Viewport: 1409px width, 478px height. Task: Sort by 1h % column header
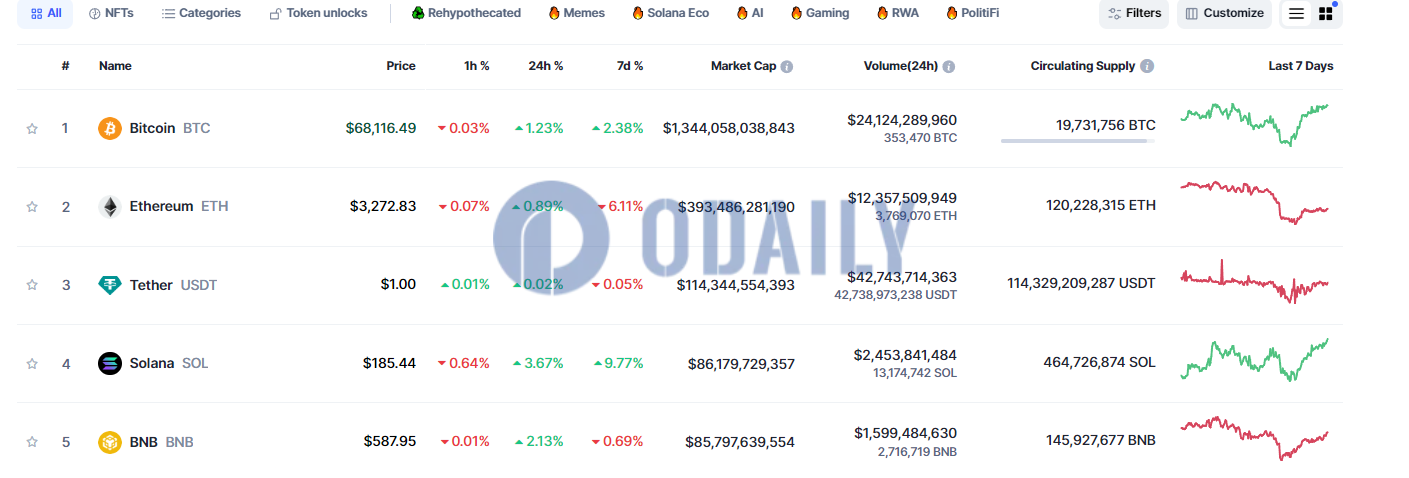point(477,66)
